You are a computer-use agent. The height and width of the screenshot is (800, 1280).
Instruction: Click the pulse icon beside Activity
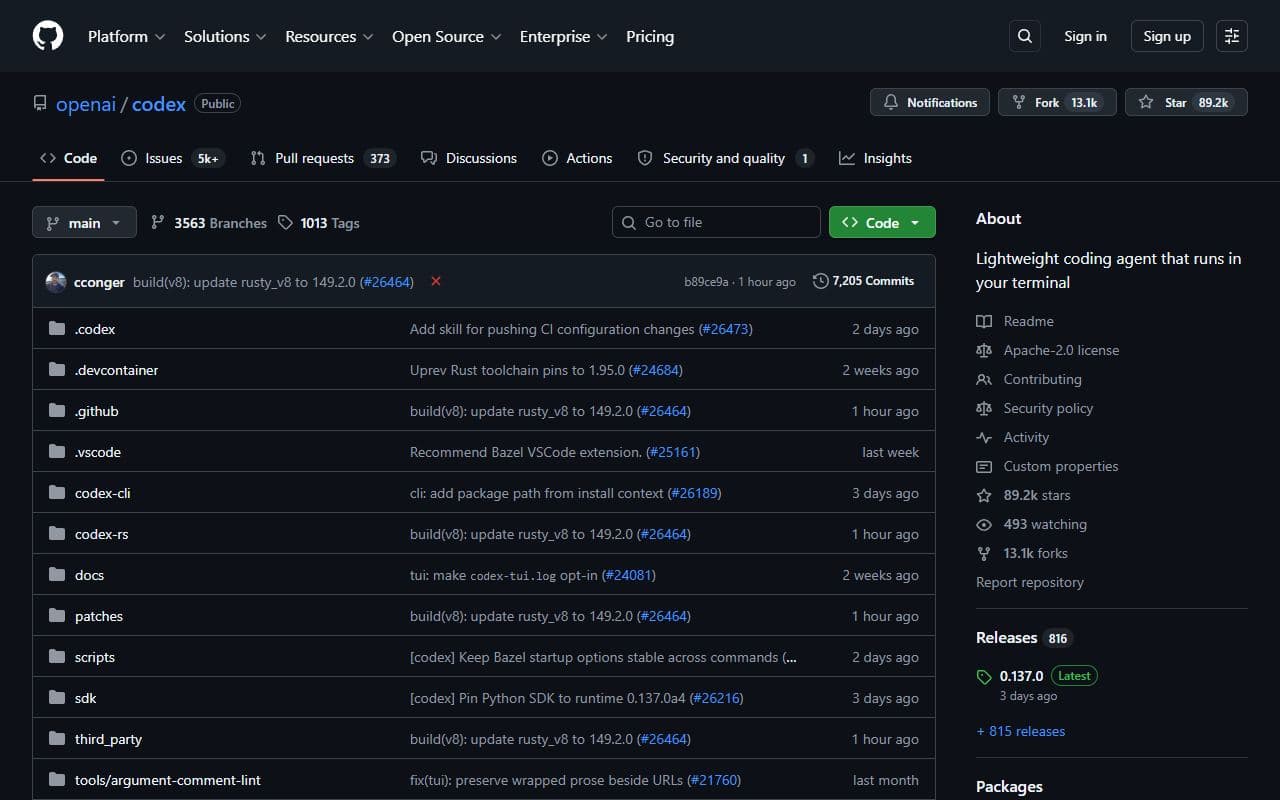tap(984, 437)
